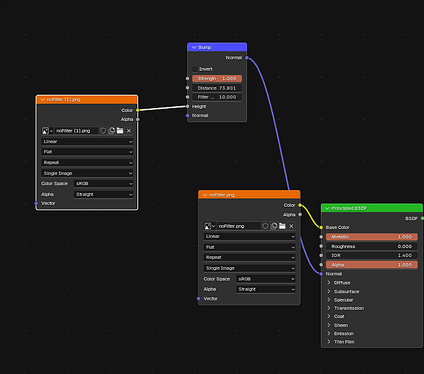Viewport: 424px width, 374px height.
Task: Open Flat projection dropdown in noFilter.png node
Action: click(x=249, y=247)
